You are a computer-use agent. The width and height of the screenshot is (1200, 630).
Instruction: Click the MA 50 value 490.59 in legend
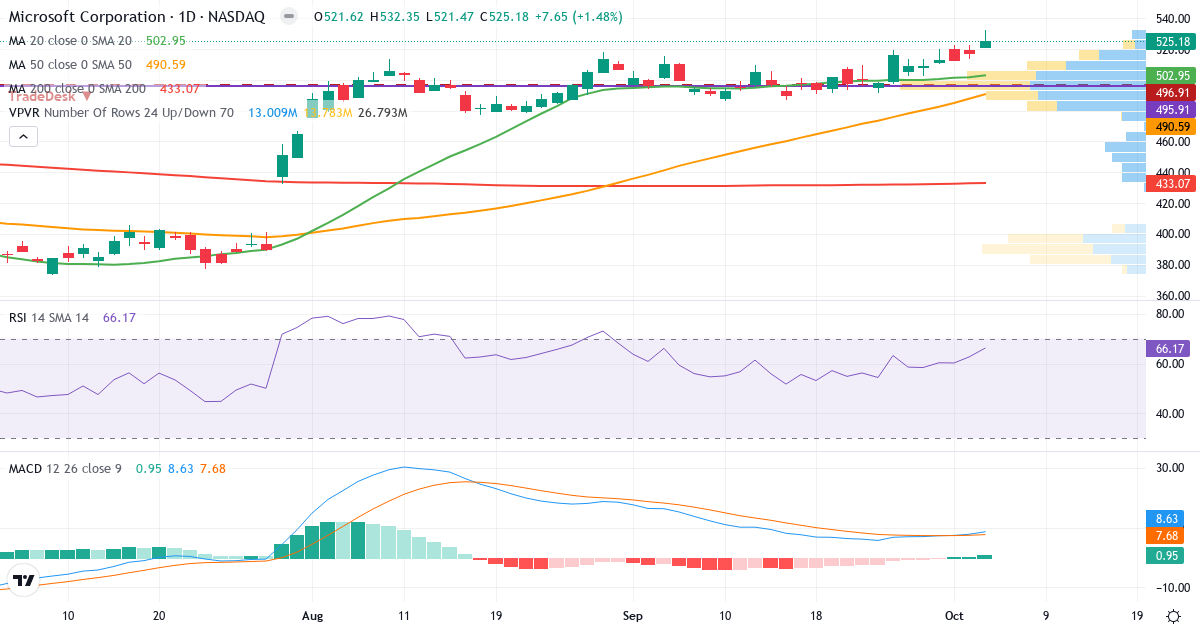(166, 65)
